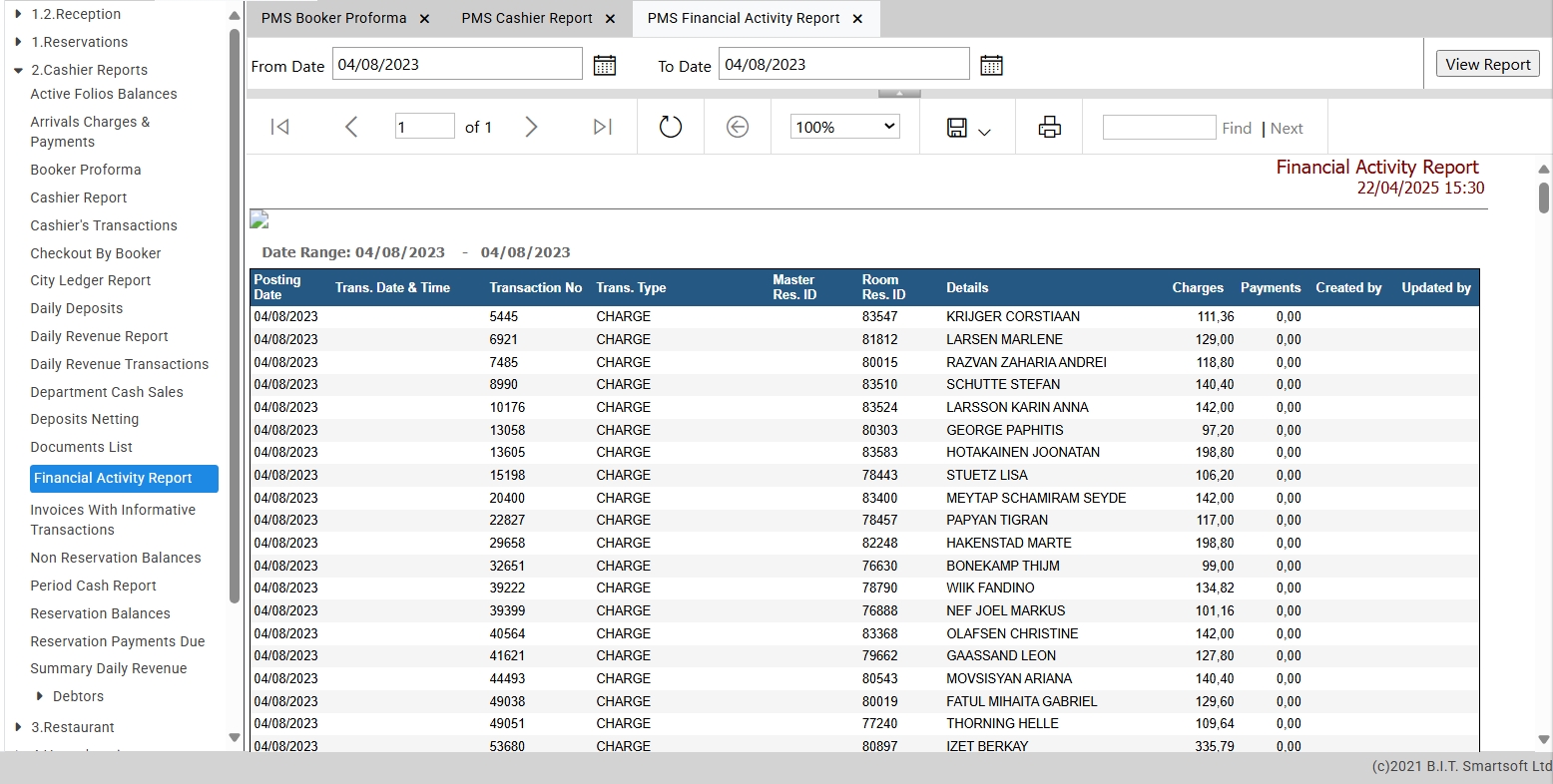Open Daily Revenue Report
This screenshot has height=784, width=1553.
click(100, 336)
